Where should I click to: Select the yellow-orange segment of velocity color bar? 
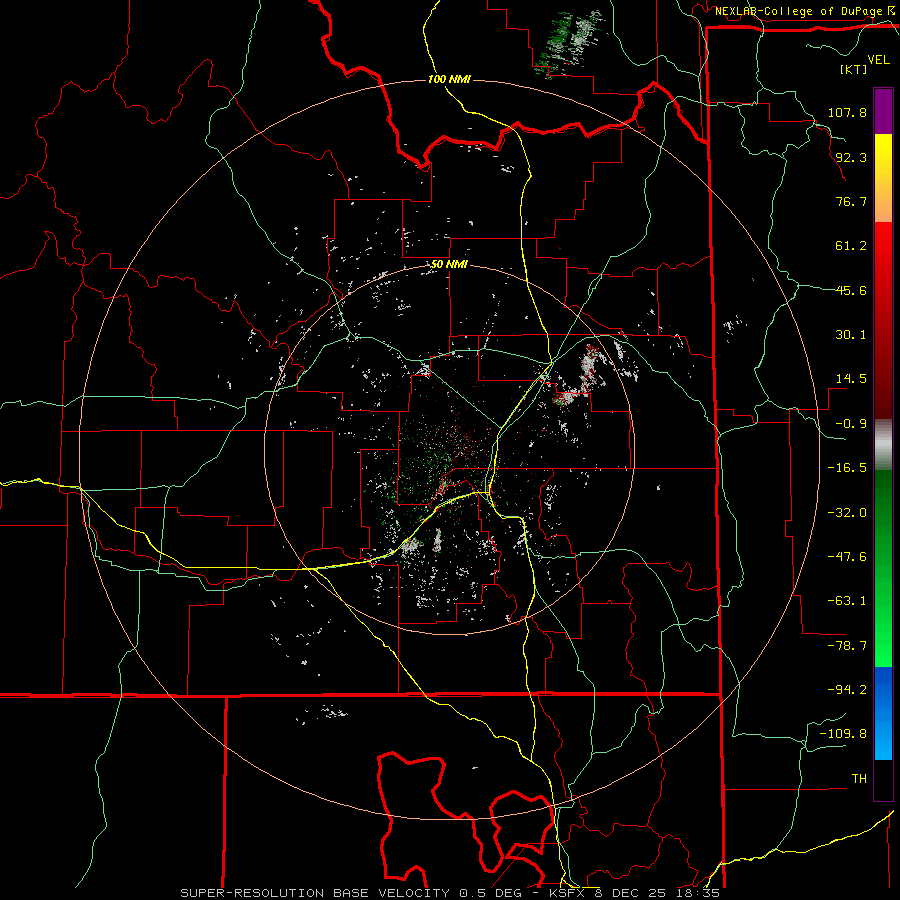(x=883, y=178)
